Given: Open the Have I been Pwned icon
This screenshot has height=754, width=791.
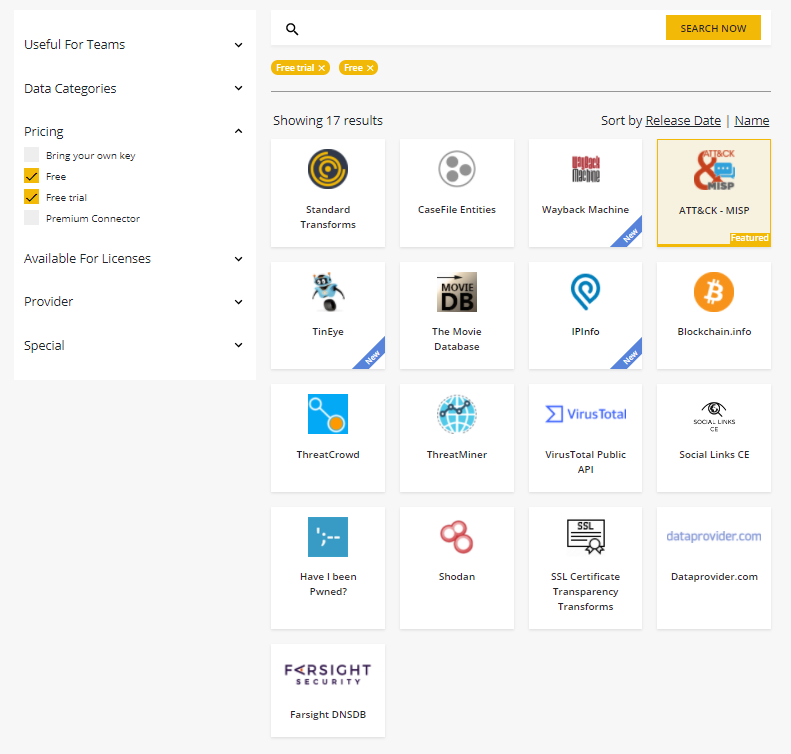Looking at the screenshot, I should 328,537.
